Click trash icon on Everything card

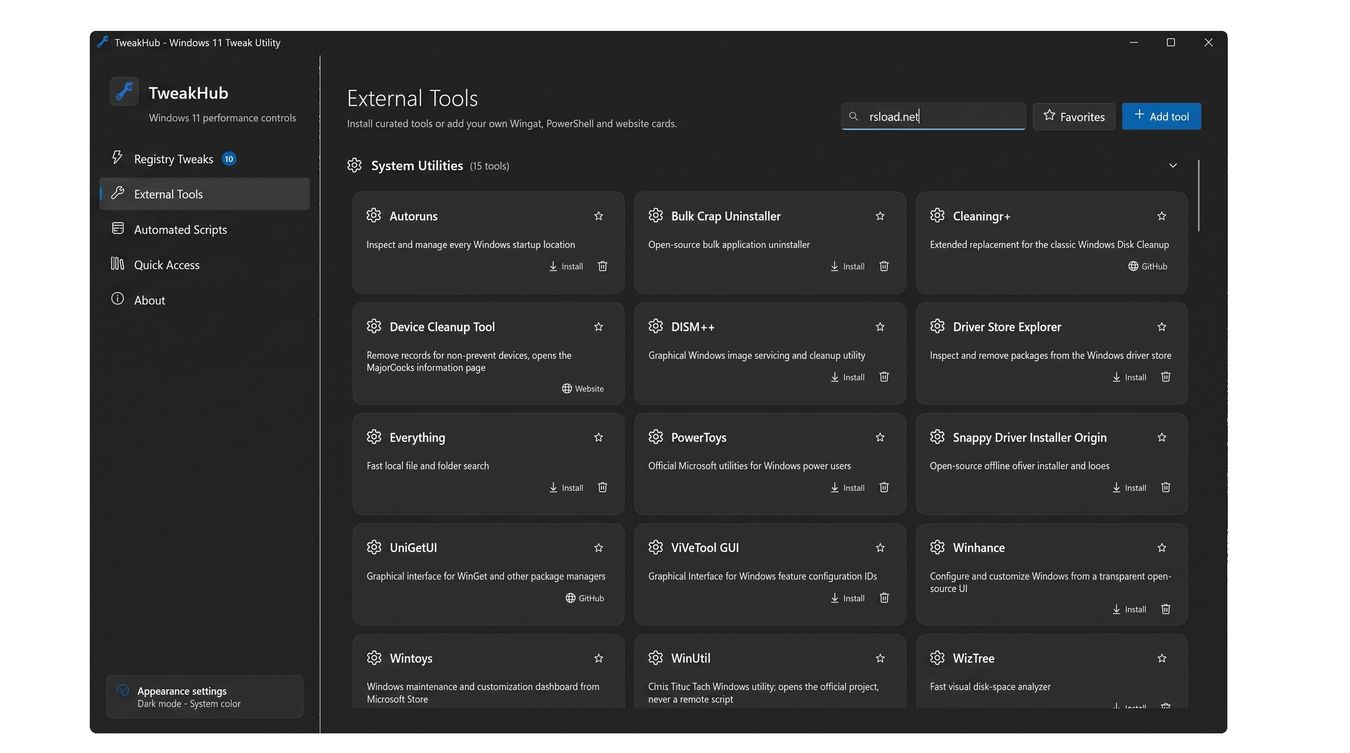click(603, 487)
